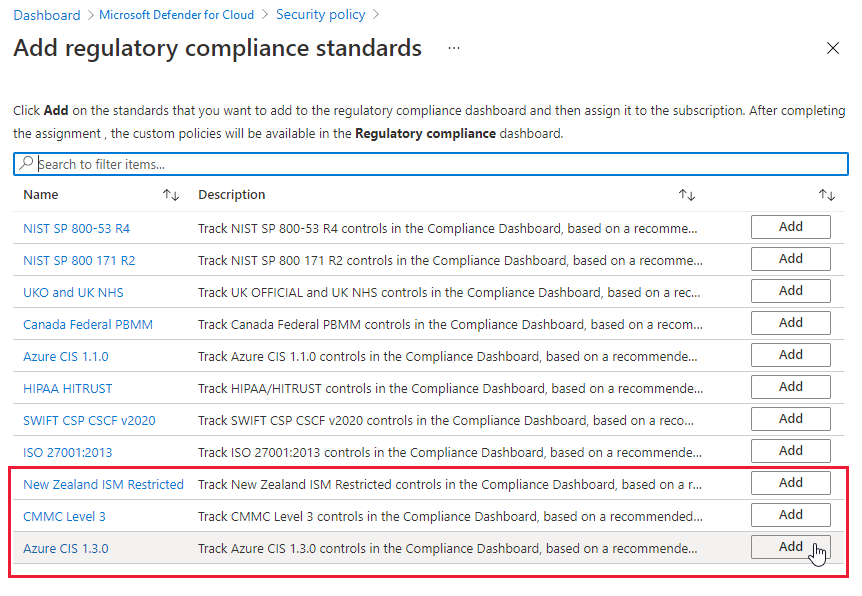This screenshot has width=862, height=596.
Task: Open NIST SP 800-53 R4 link
Action: point(76,229)
